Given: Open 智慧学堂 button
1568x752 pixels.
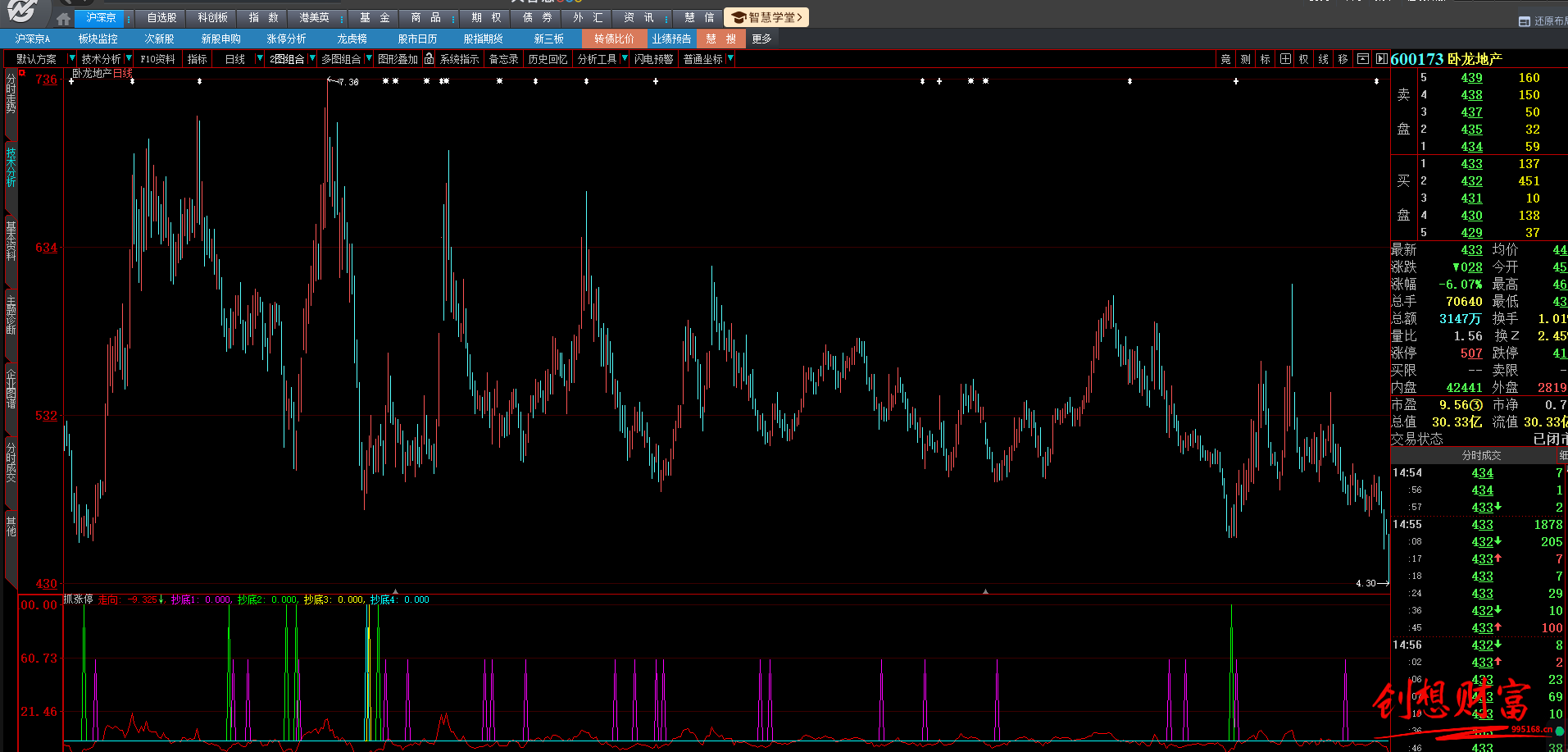Looking at the screenshot, I should click(x=766, y=17).
